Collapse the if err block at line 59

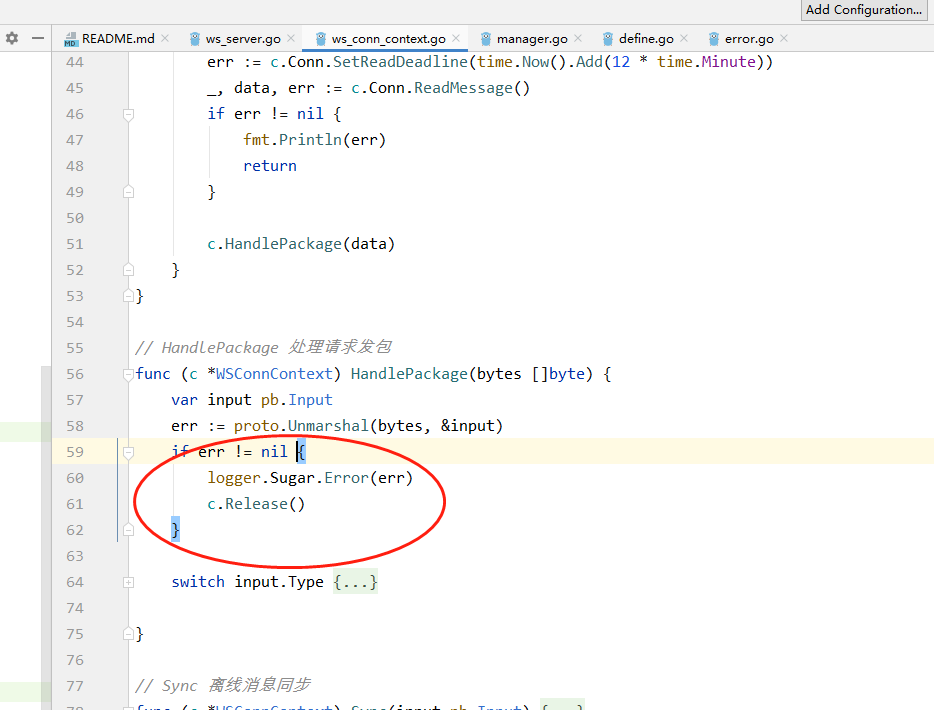pos(127,451)
